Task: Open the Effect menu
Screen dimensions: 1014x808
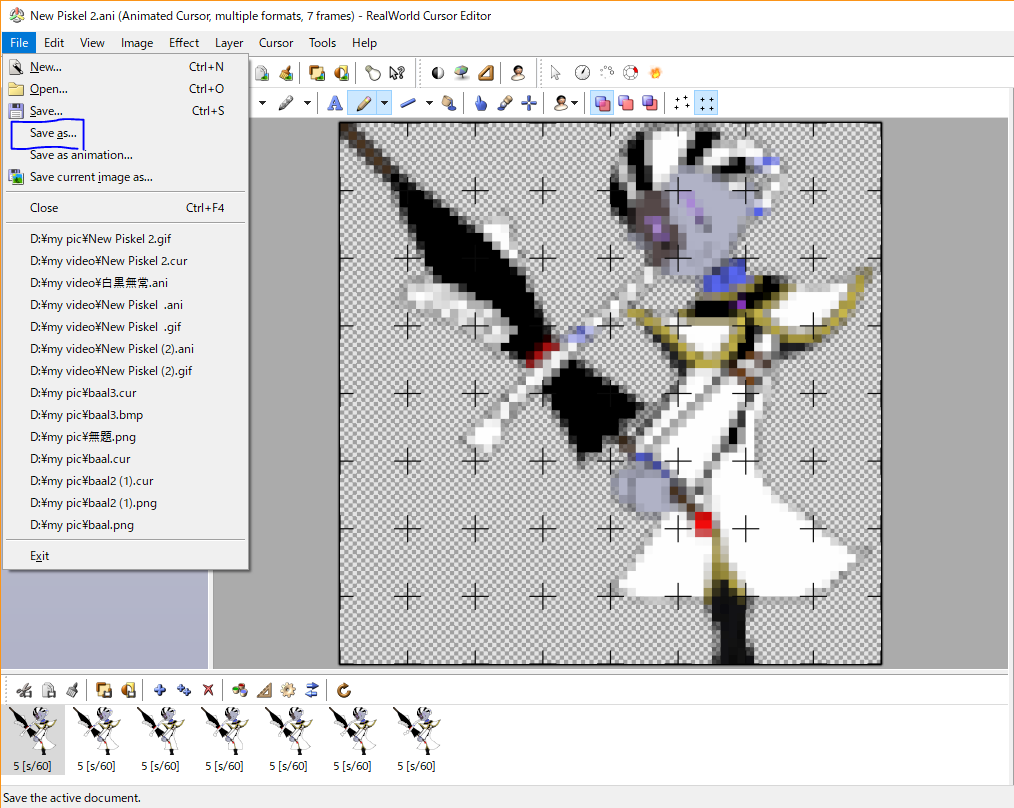Action: [184, 43]
